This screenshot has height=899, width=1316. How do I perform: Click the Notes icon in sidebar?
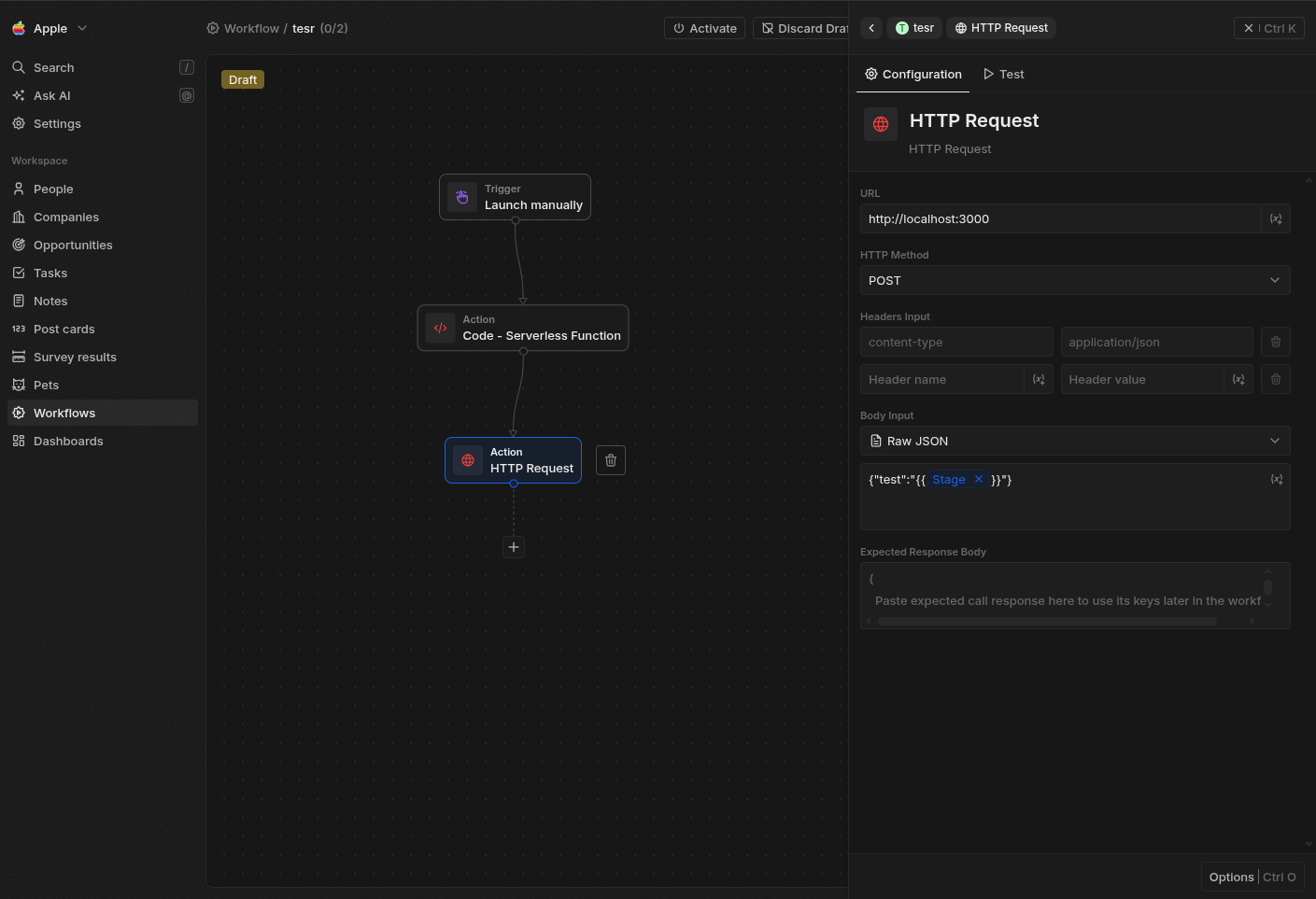(19, 301)
